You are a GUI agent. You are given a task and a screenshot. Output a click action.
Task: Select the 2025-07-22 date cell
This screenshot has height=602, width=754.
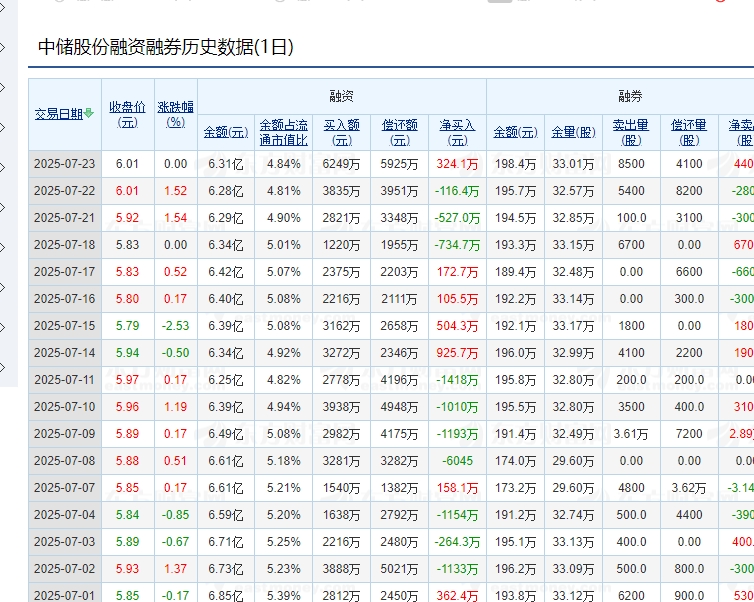pos(64,191)
